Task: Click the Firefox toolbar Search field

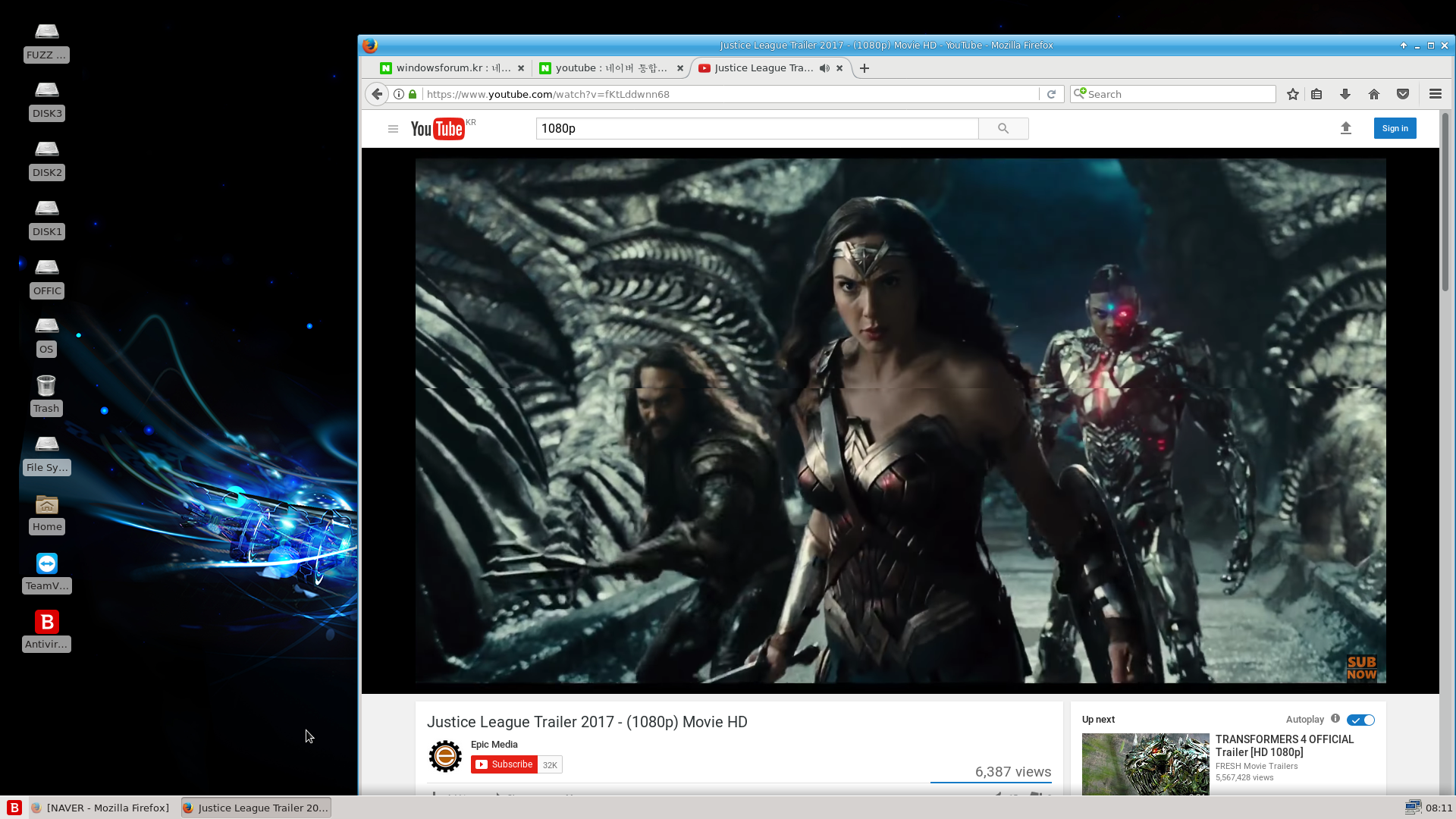Action: click(1173, 94)
